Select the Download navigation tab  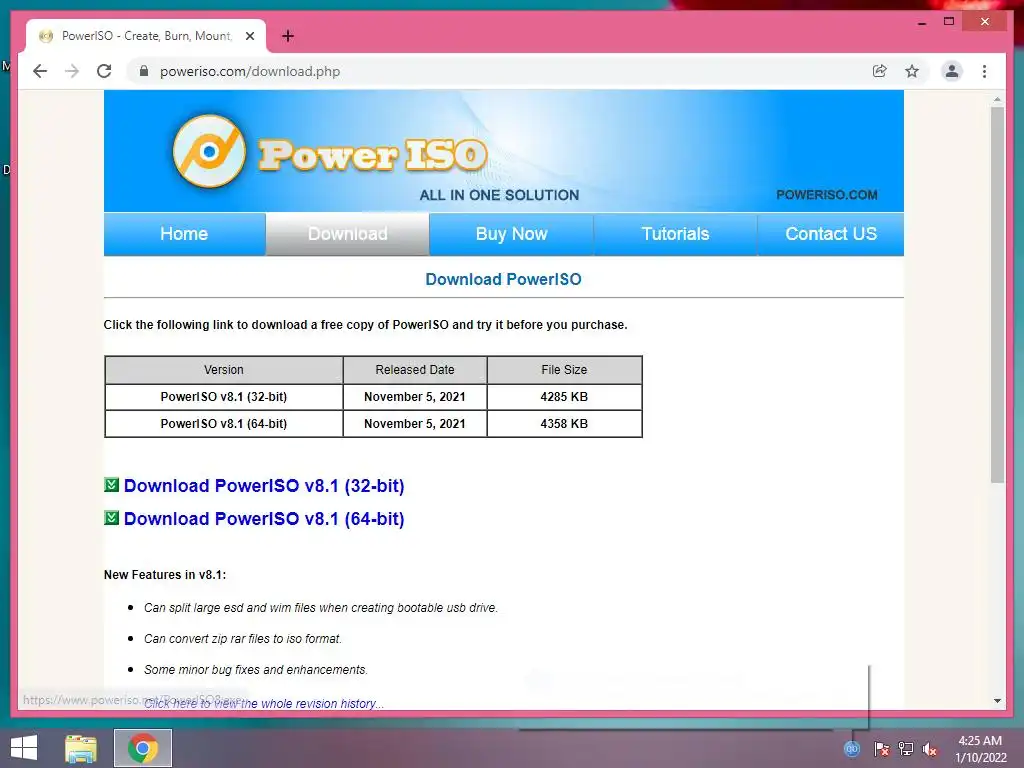347,234
